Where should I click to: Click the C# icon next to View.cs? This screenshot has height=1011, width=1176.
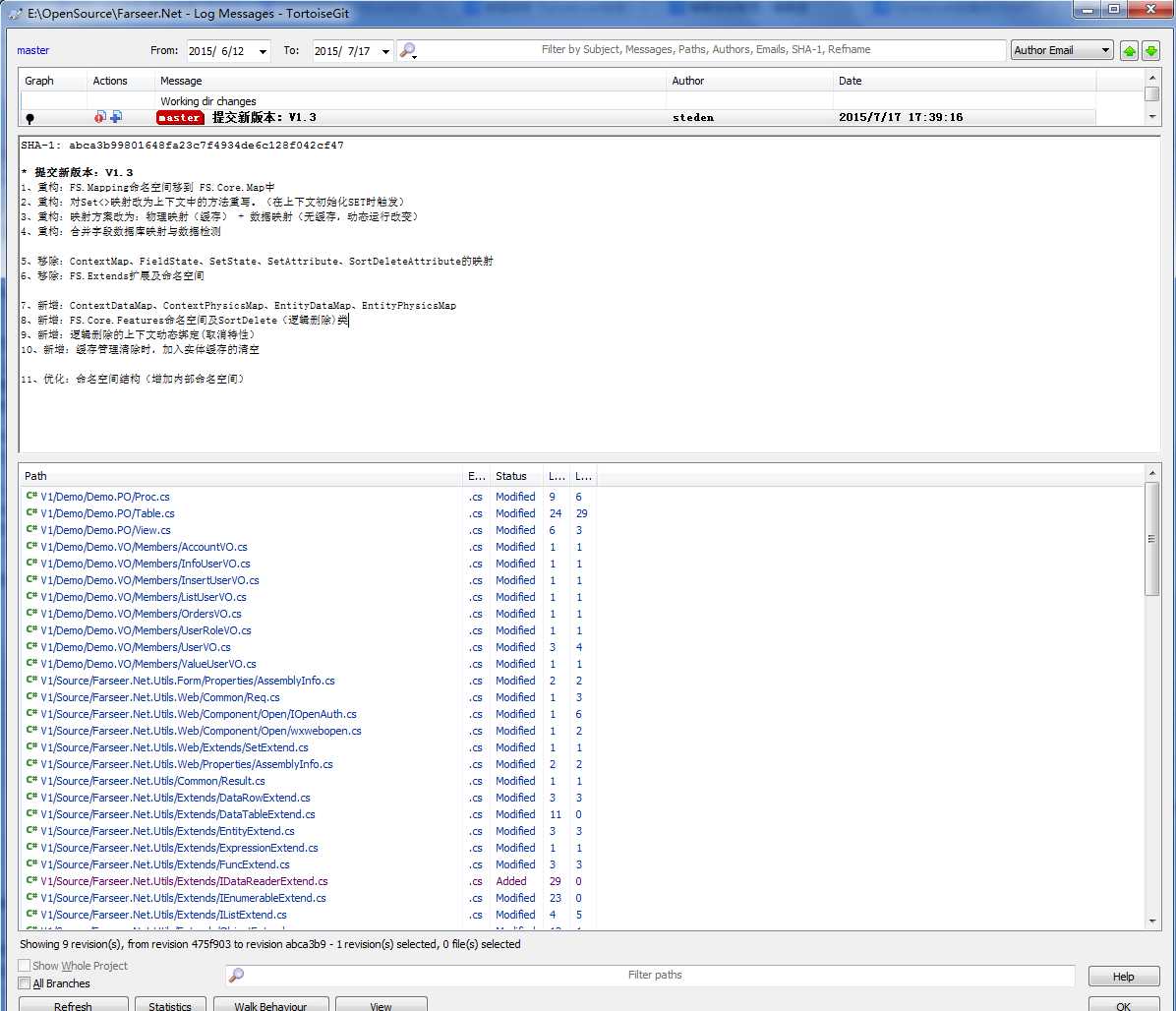31,529
